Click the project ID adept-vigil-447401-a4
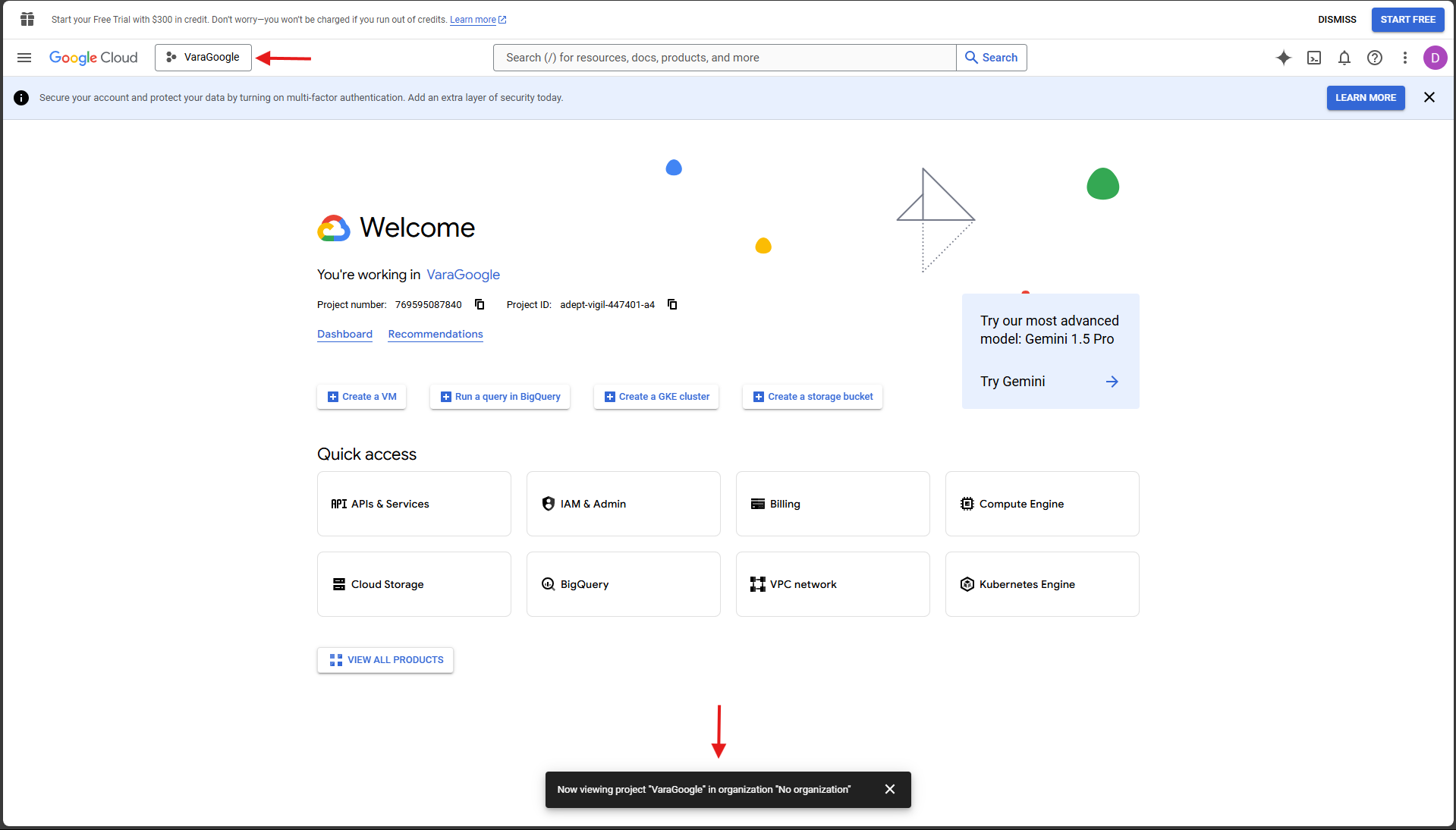Screen dimensions: 1456x830 (607, 304)
